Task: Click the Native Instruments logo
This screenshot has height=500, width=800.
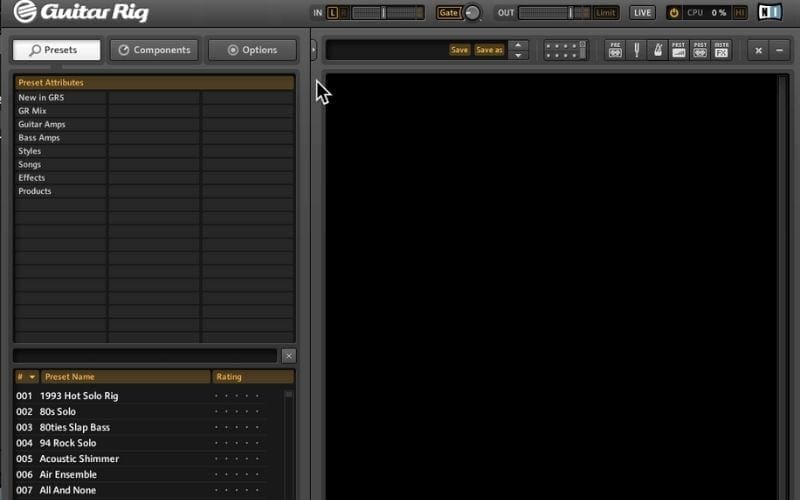Action: pos(770,12)
